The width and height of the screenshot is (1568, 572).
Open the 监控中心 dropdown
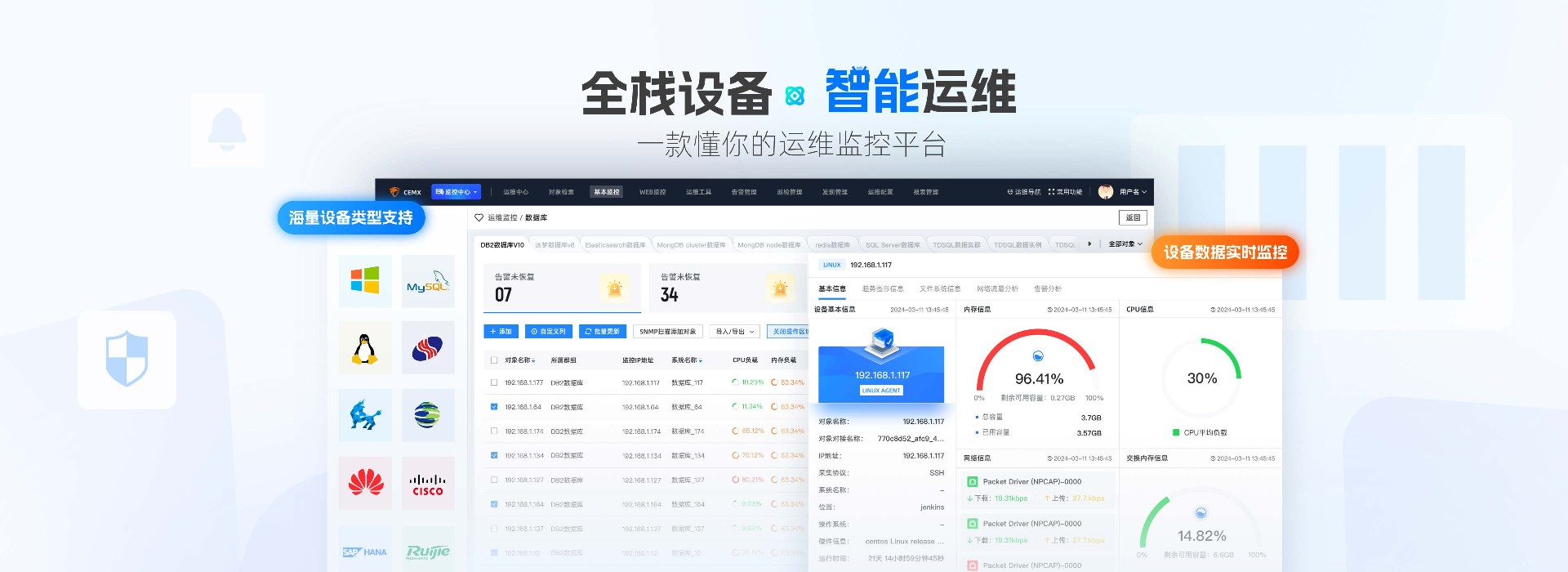click(x=457, y=192)
